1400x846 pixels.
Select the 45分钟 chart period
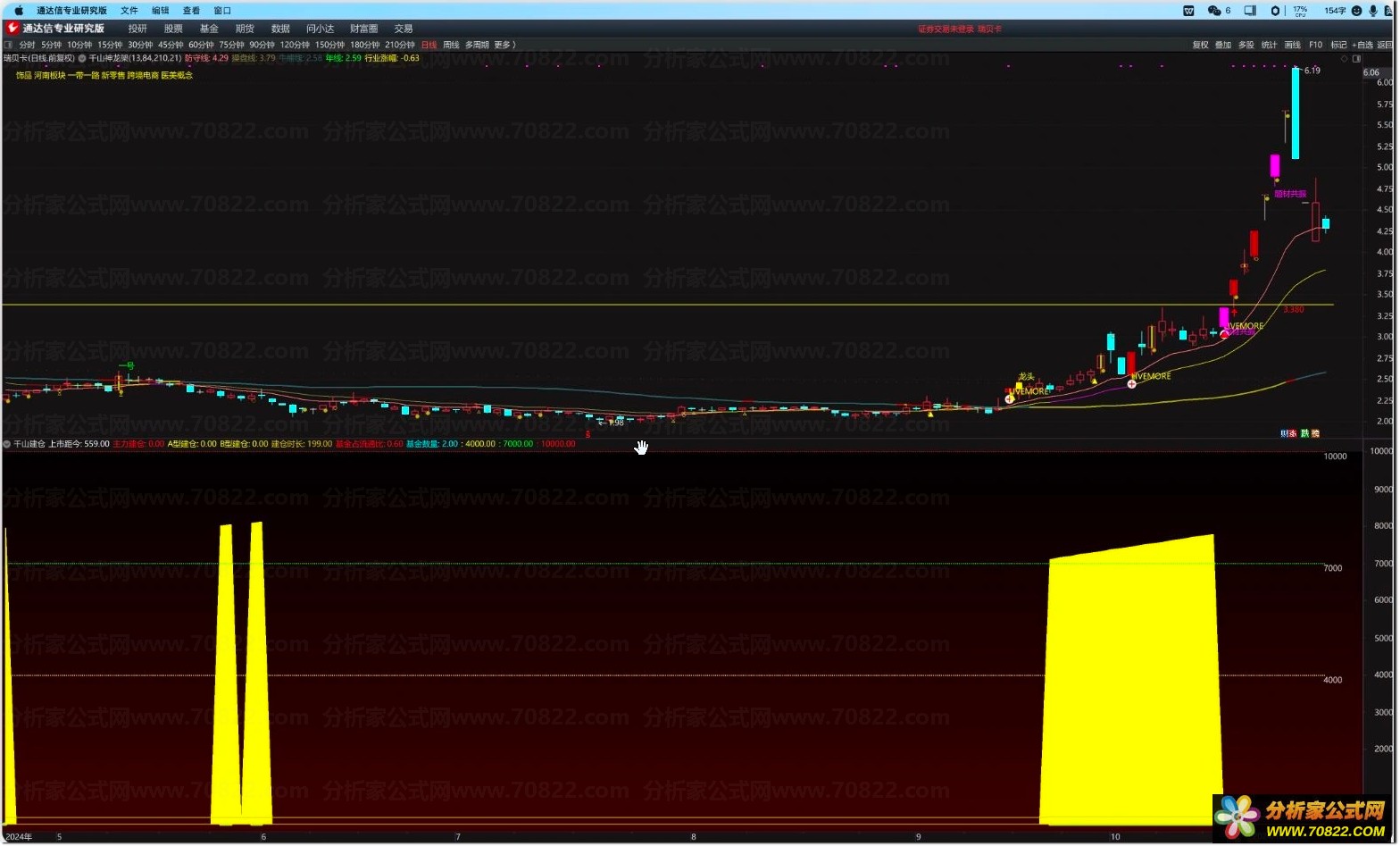[171, 45]
